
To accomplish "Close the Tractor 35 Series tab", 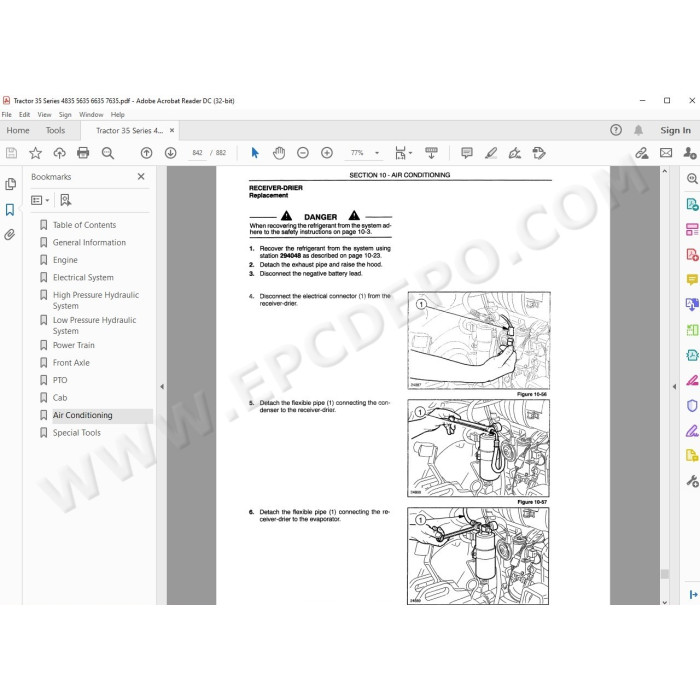I will coord(172,130).
